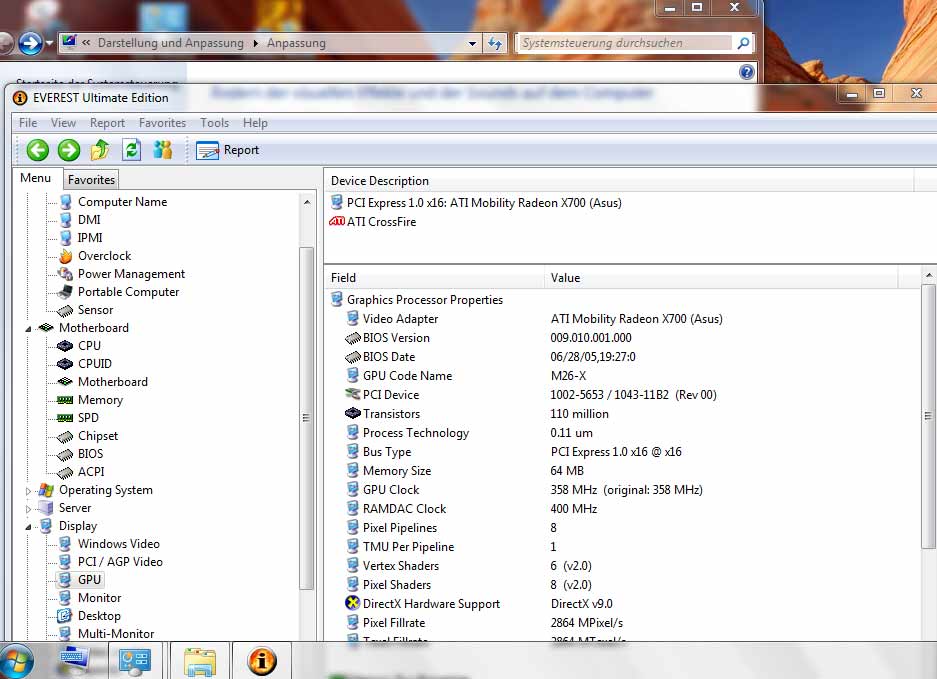Image resolution: width=937 pixels, height=679 pixels.
Task: Select the BIOS Version row
Action: [396, 338]
